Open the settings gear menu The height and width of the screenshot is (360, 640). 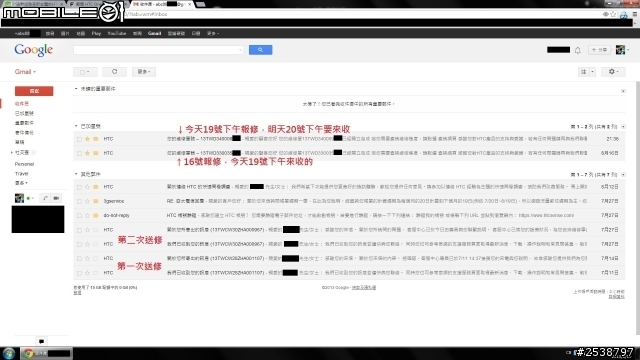click(613, 72)
